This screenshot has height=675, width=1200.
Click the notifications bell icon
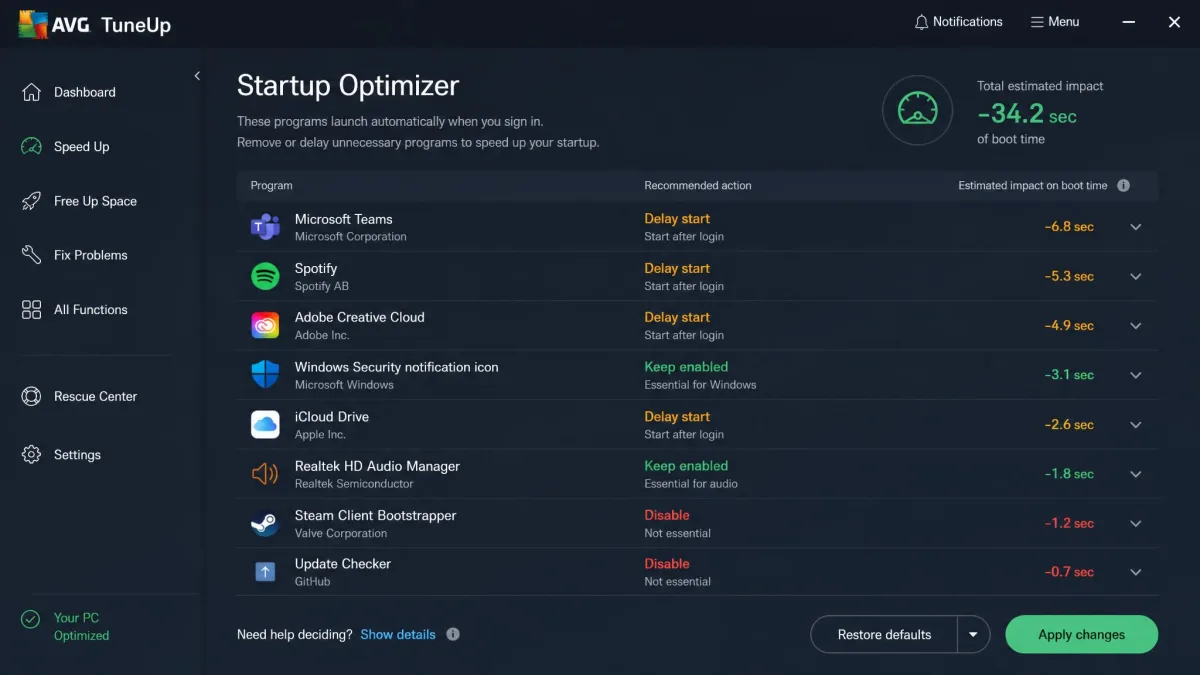pos(921,22)
